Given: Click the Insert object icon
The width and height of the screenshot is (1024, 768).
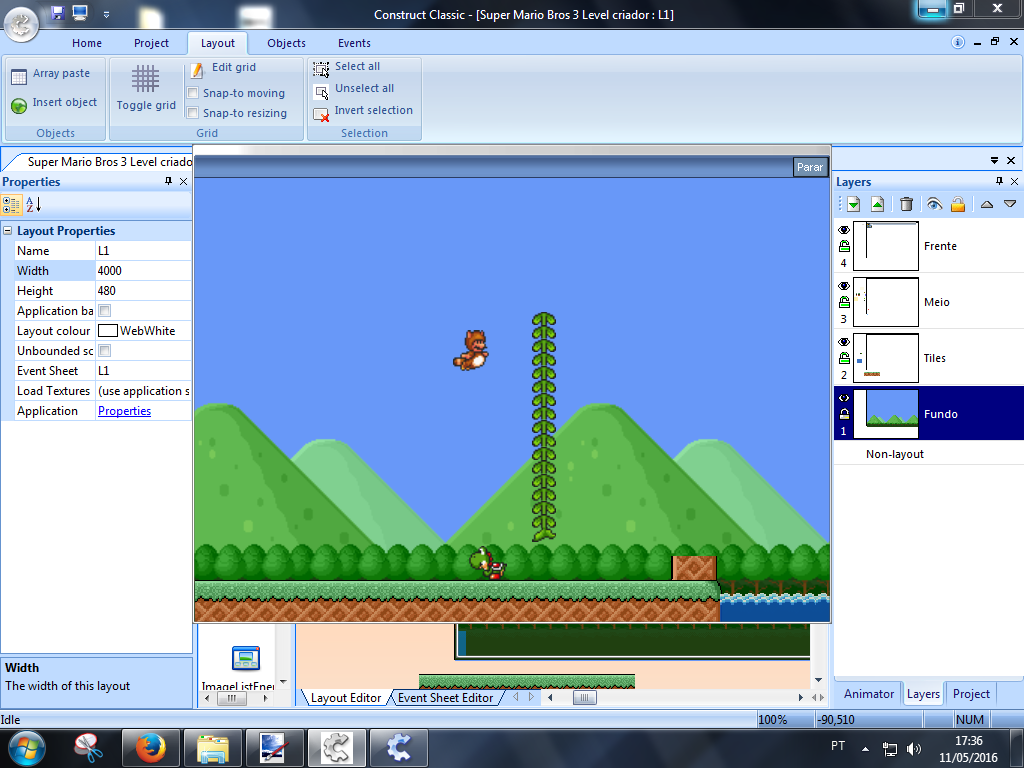Looking at the screenshot, I should pos(19,104).
